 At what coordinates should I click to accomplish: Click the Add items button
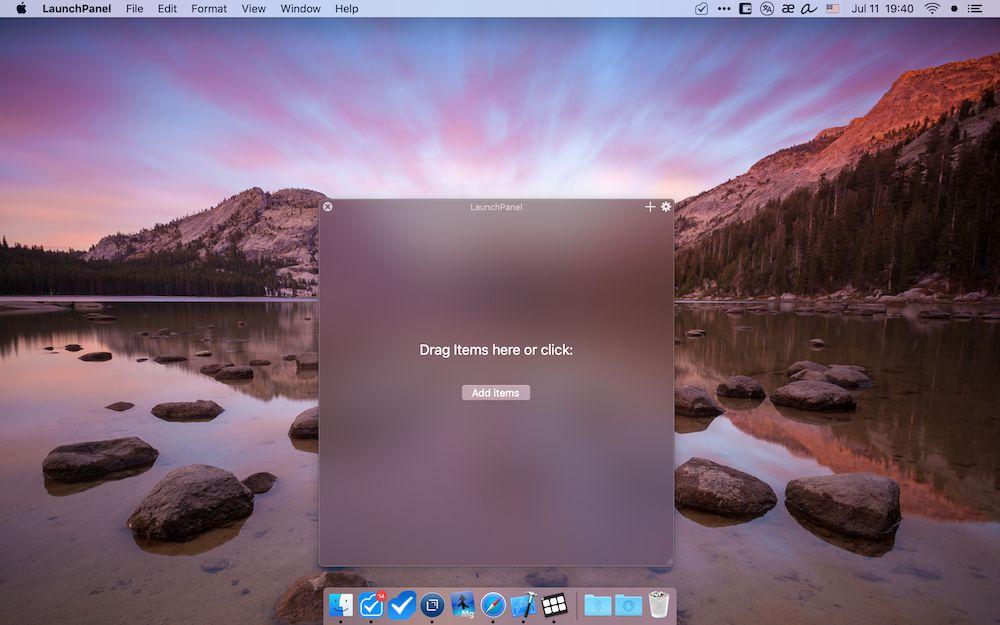click(x=496, y=393)
